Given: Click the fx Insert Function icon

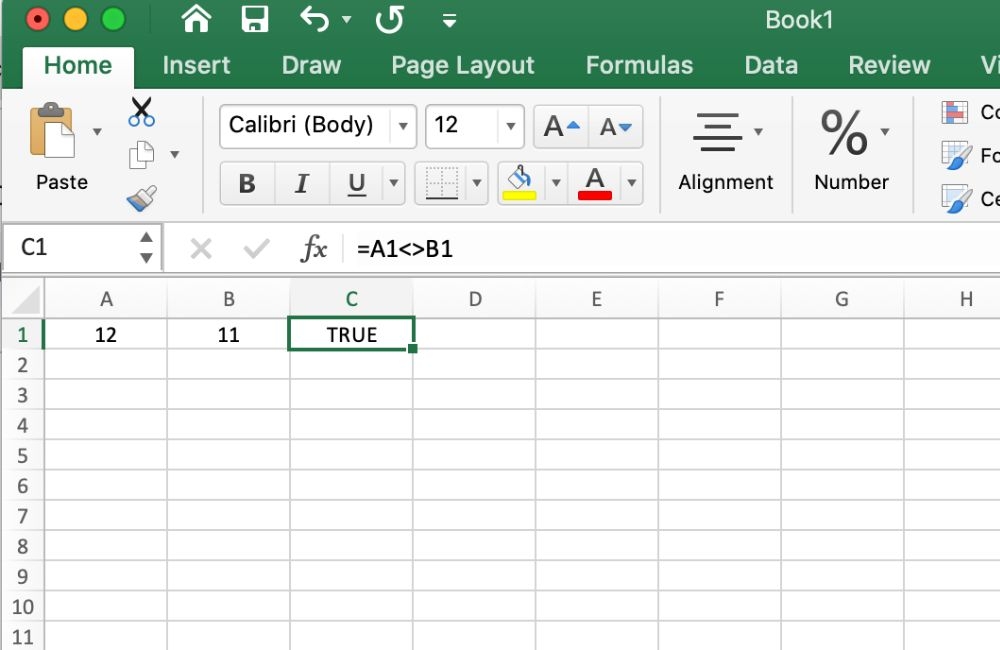Looking at the screenshot, I should pos(316,249).
